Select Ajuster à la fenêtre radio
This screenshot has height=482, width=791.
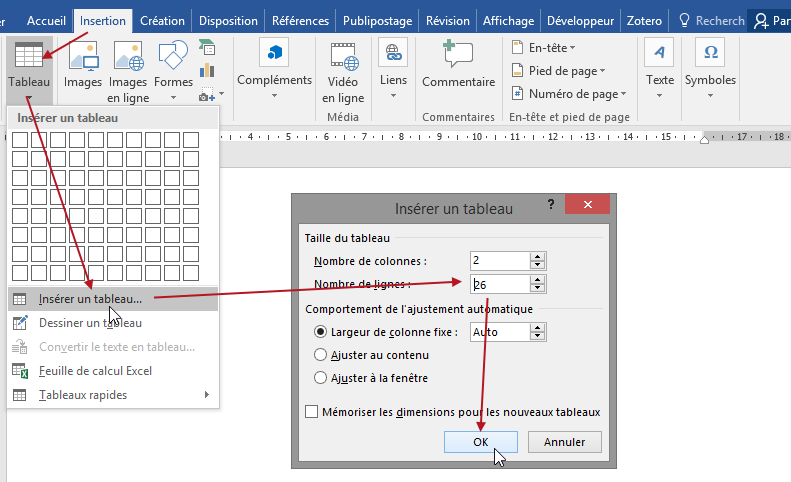[320, 378]
